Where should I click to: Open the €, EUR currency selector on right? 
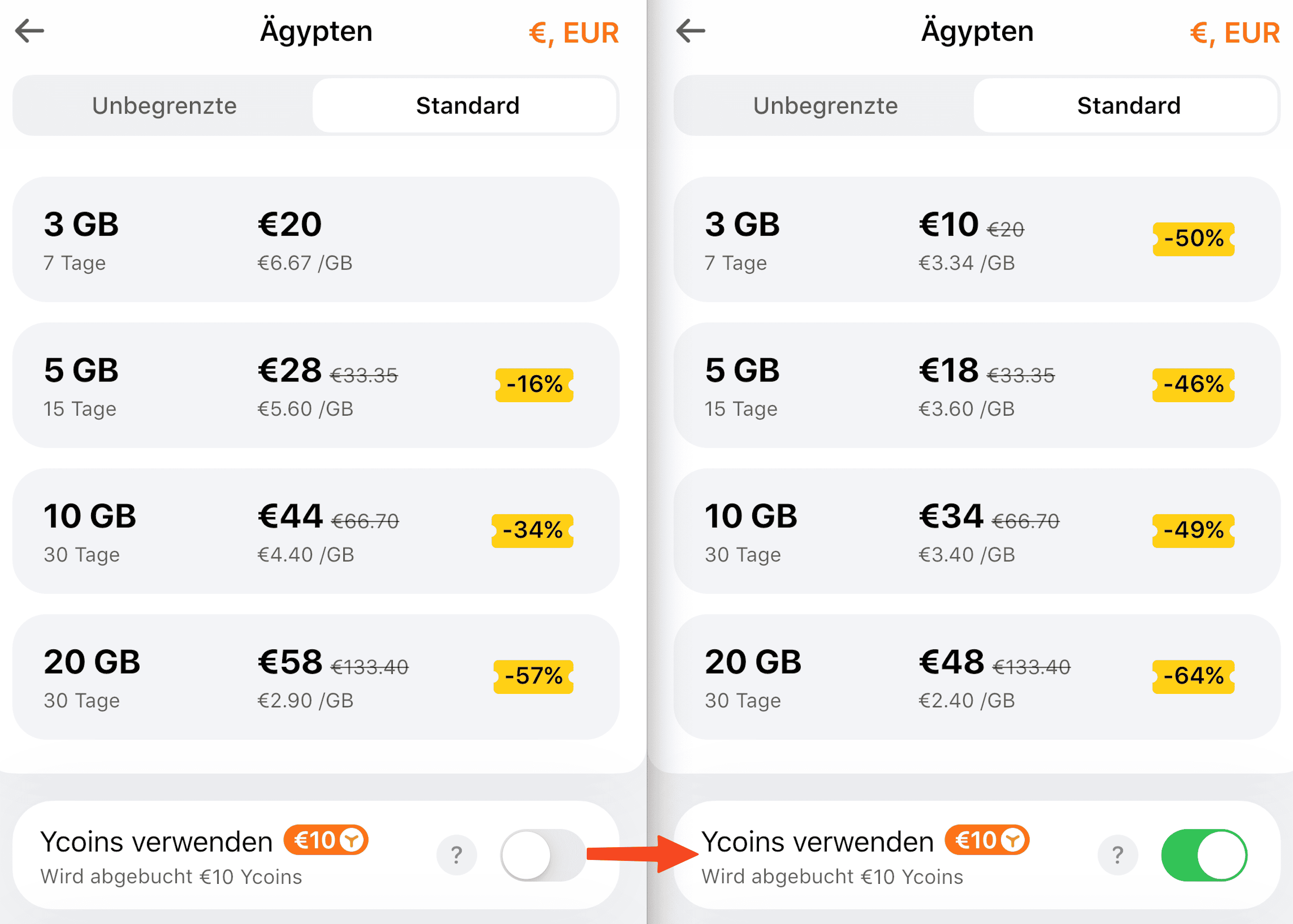coord(1234,33)
